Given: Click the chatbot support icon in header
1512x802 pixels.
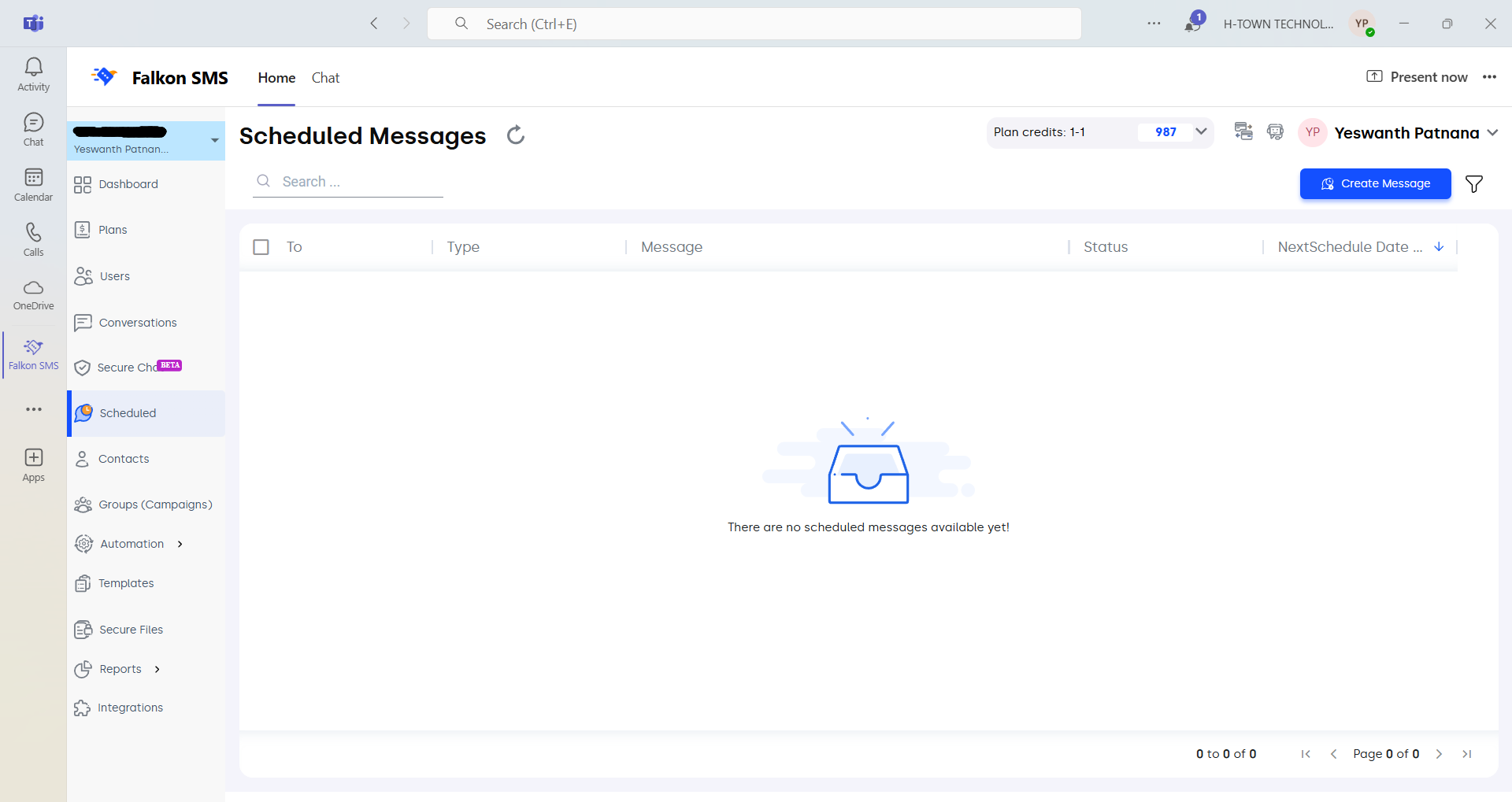Looking at the screenshot, I should 1275,131.
